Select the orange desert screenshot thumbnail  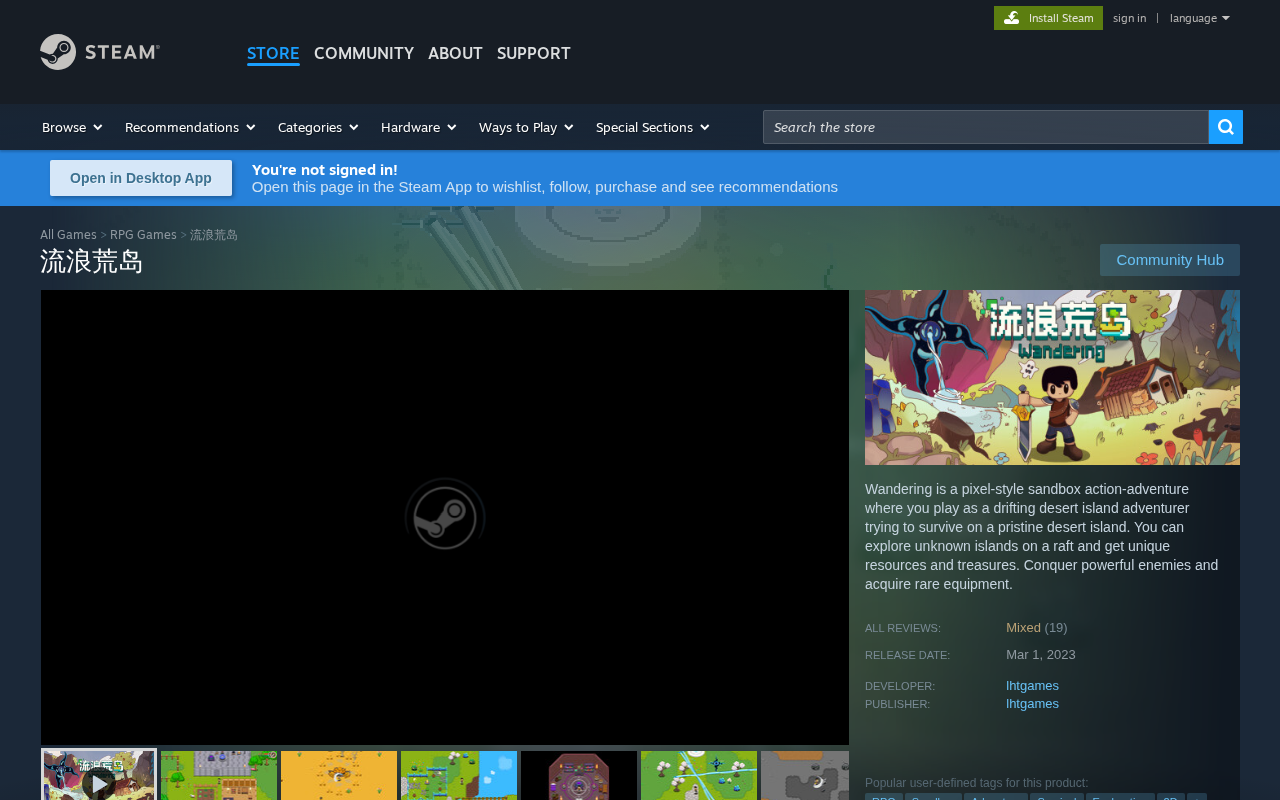tap(339, 775)
